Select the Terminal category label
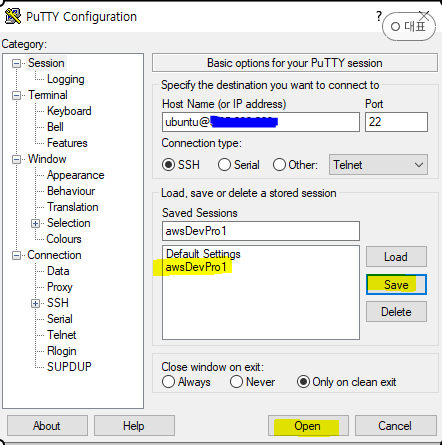 [x=48, y=95]
